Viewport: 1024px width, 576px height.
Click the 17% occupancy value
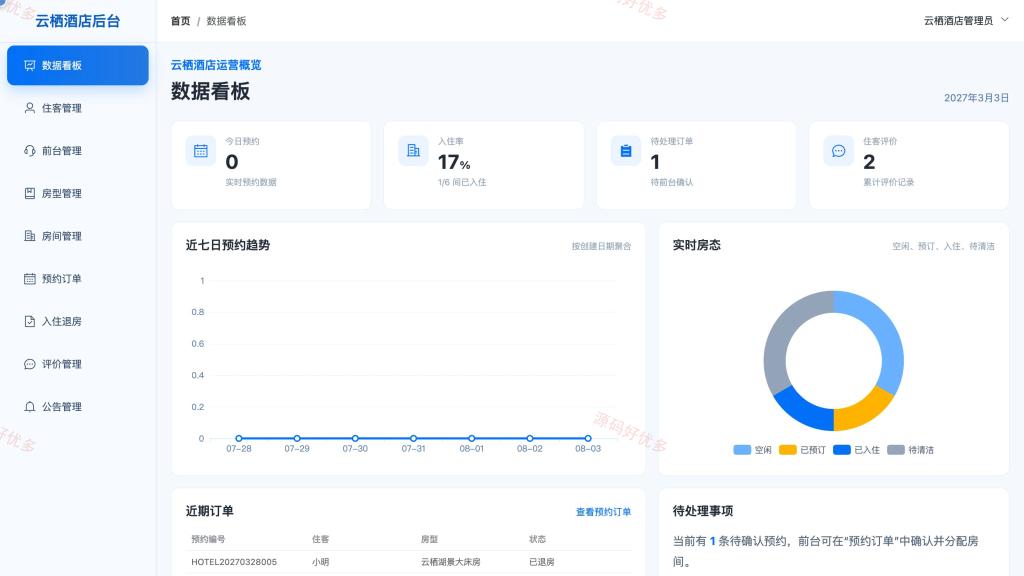454,162
